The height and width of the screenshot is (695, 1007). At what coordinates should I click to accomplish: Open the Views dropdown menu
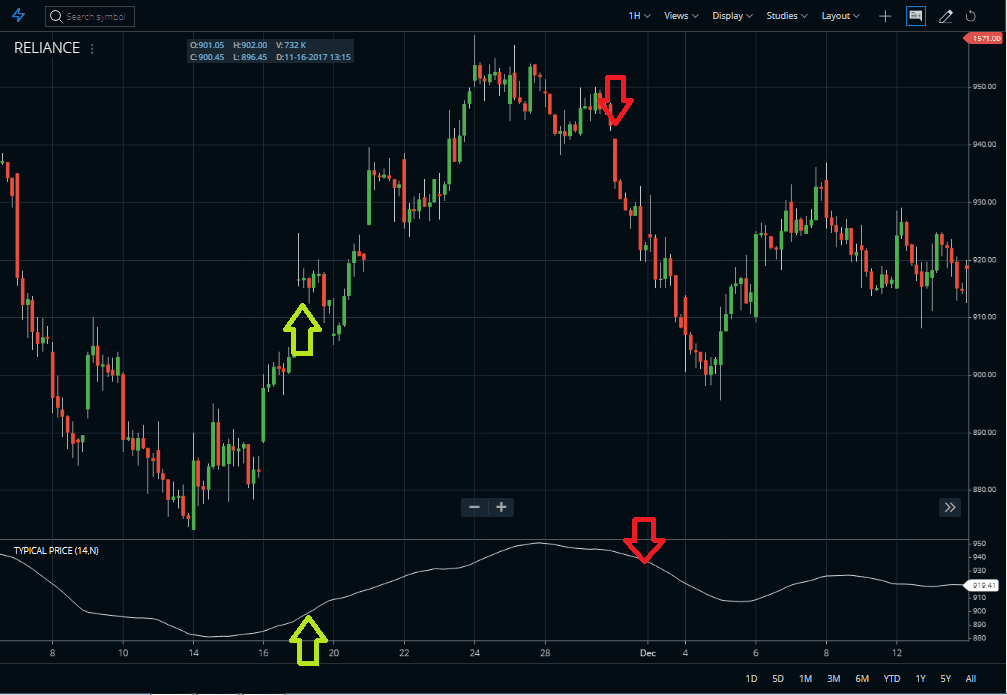coord(681,15)
